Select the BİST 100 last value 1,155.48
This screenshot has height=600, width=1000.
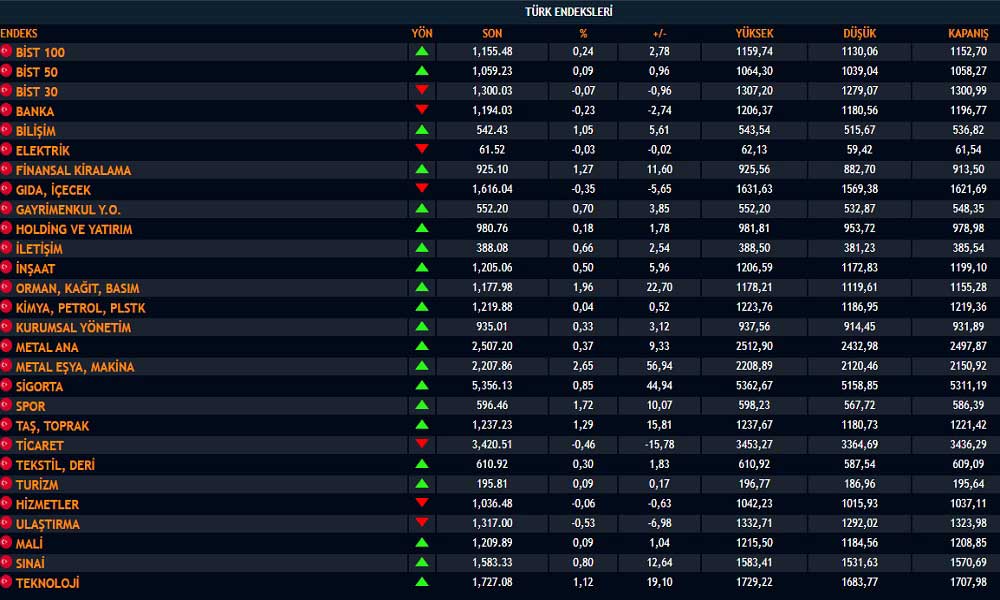point(492,51)
